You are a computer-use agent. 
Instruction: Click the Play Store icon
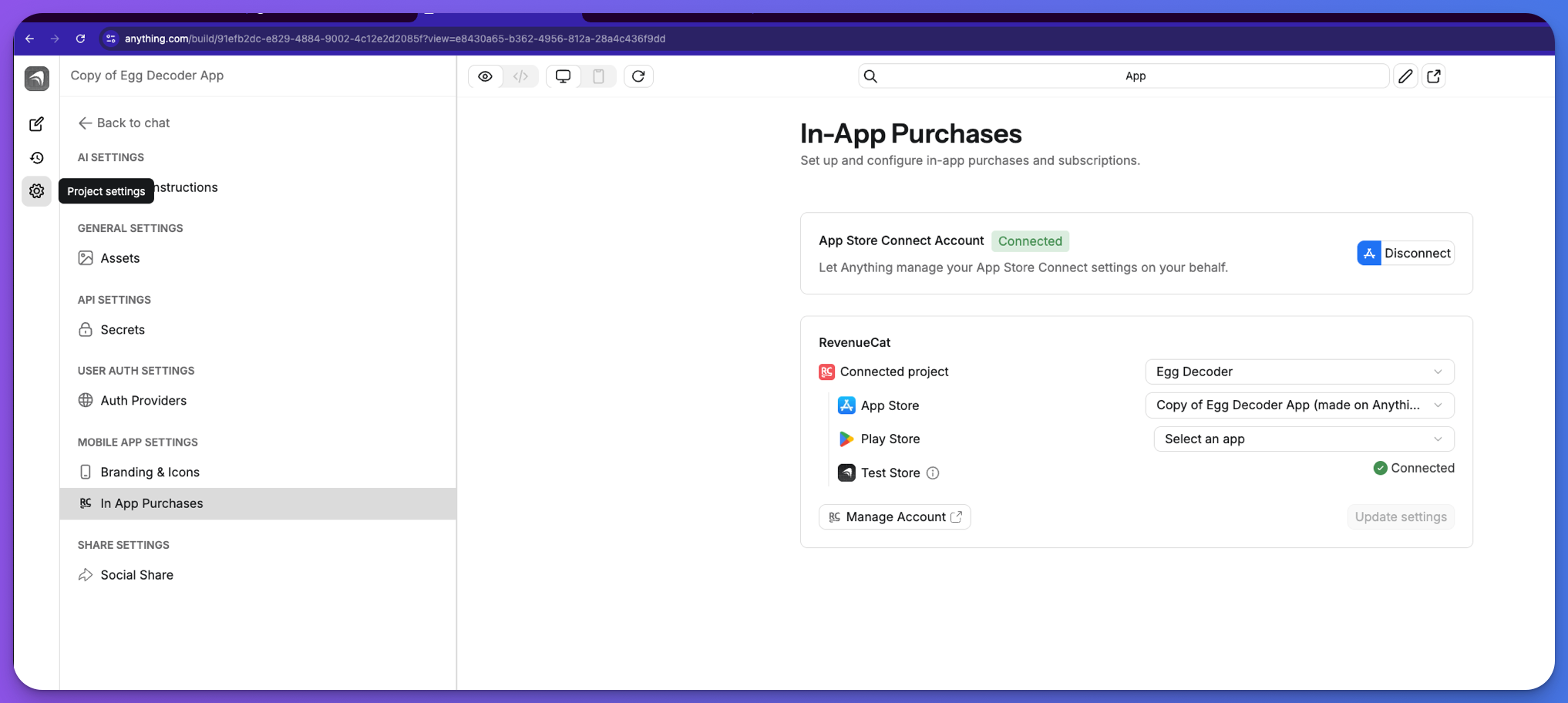pos(846,439)
